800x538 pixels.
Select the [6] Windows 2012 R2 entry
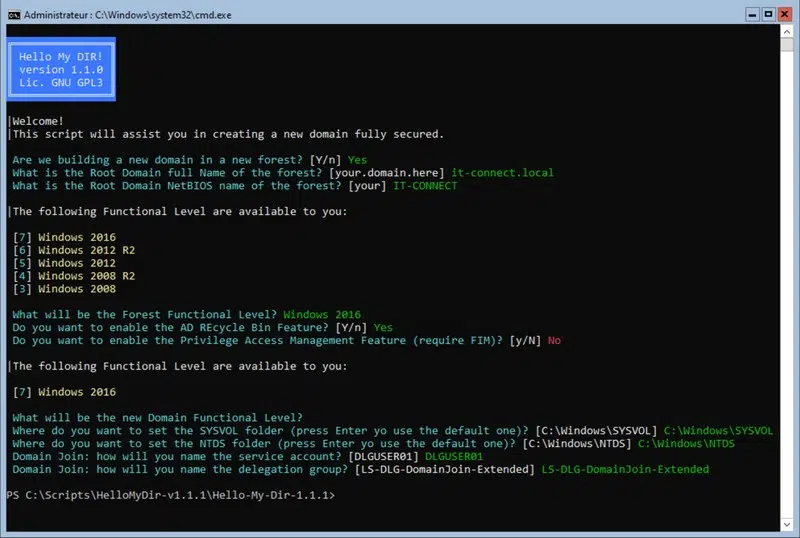74,249
